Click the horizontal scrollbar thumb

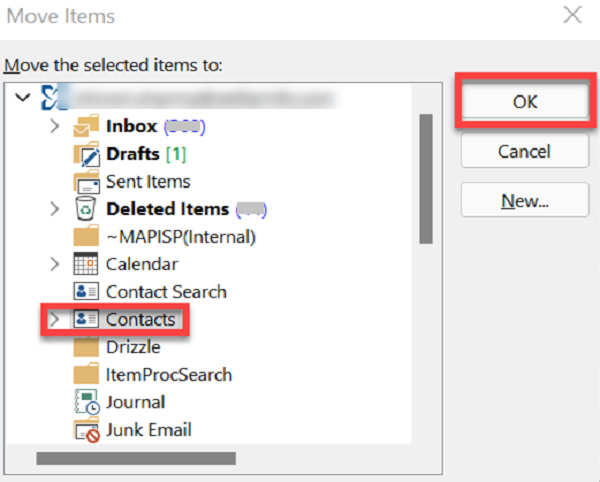pos(136,458)
